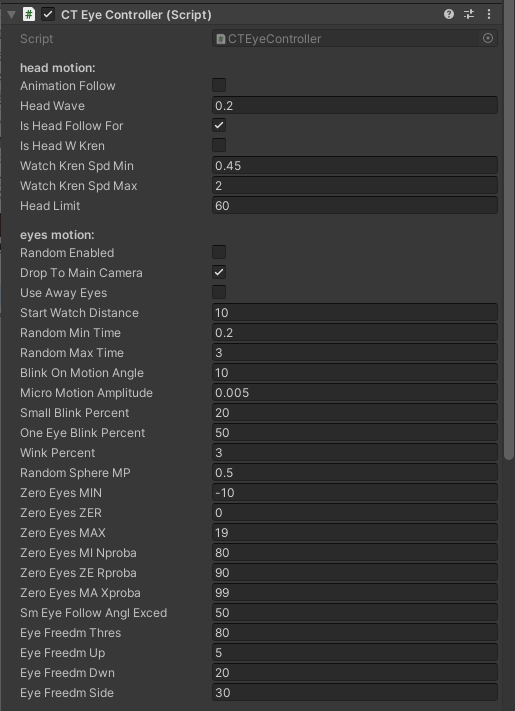Click the Micro Motion Amplitude field
Image resolution: width=515 pixels, height=711 pixels.
[355, 393]
